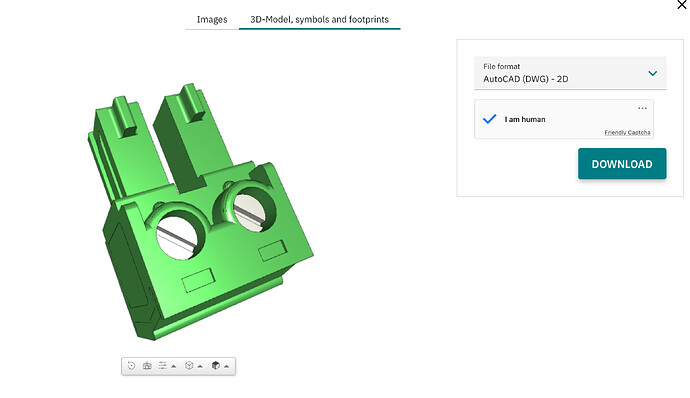Viewport: 690px width, 398px height.
Task: Open the File format dropdown chevron
Action: (x=653, y=73)
